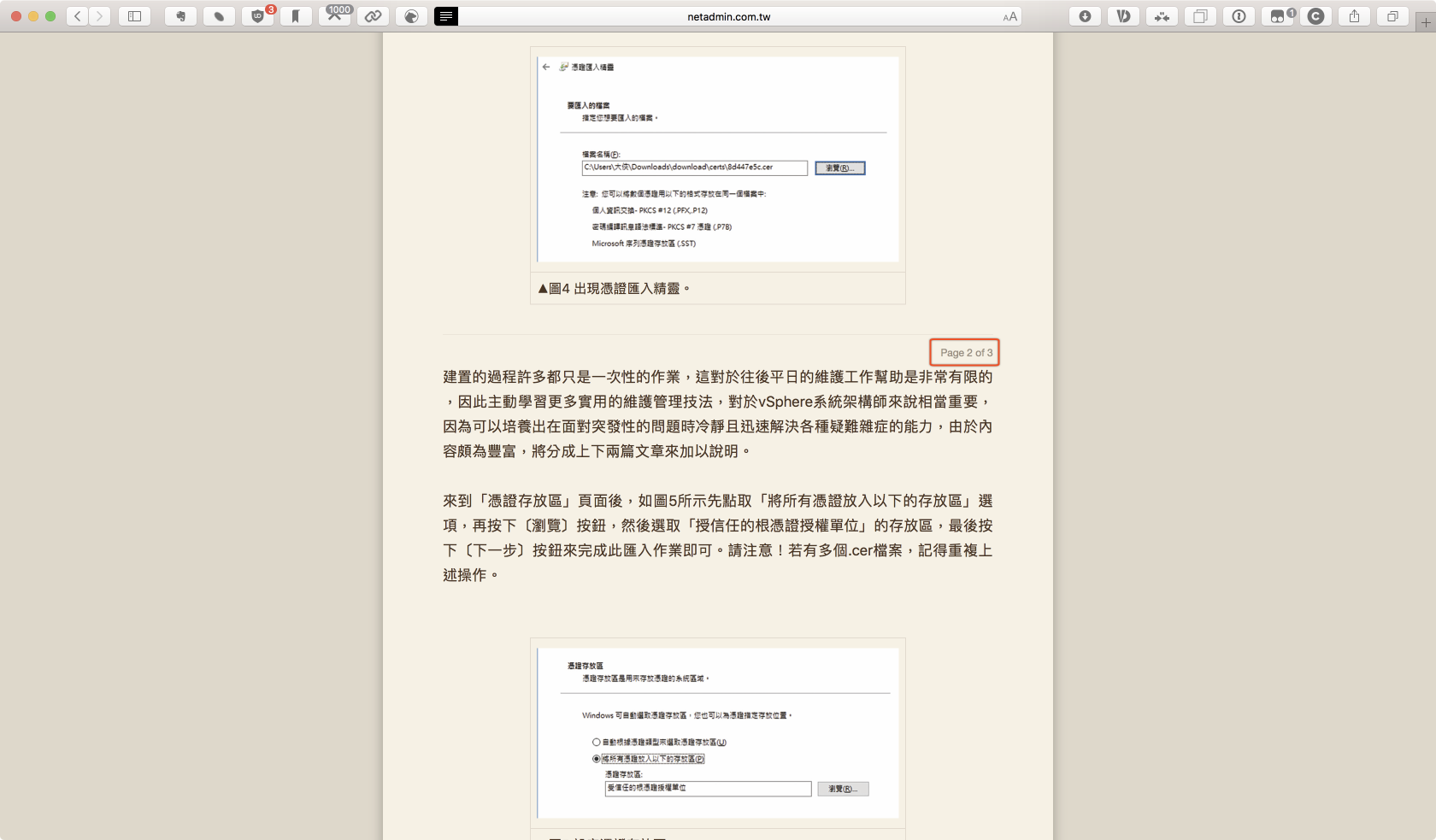Click the extension icon with 1 badge
Screen dimensions: 1436x840
click(1277, 16)
